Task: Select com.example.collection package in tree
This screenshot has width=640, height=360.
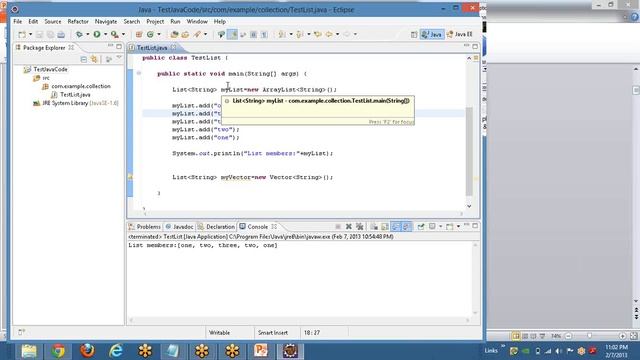Action: [x=76, y=86]
